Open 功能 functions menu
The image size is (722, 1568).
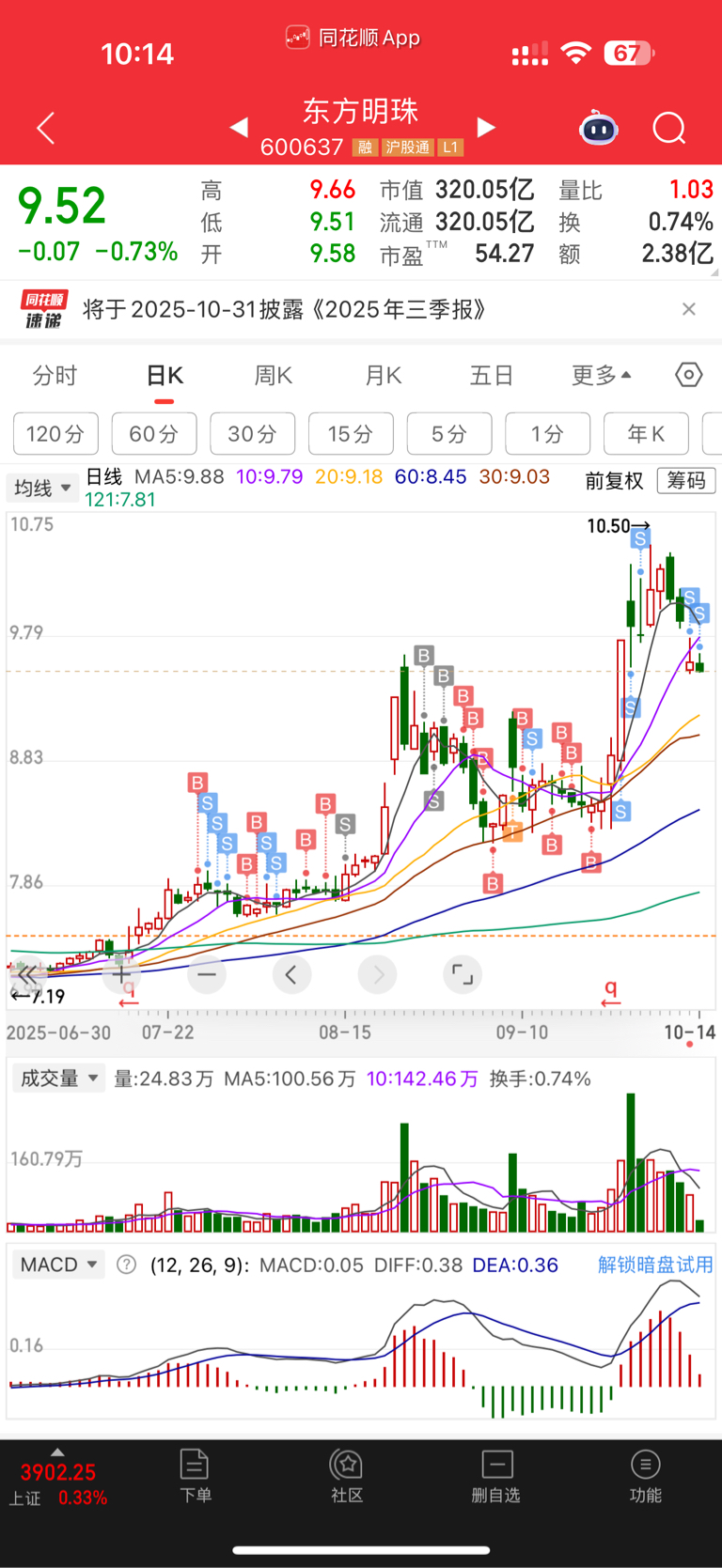[645, 1476]
